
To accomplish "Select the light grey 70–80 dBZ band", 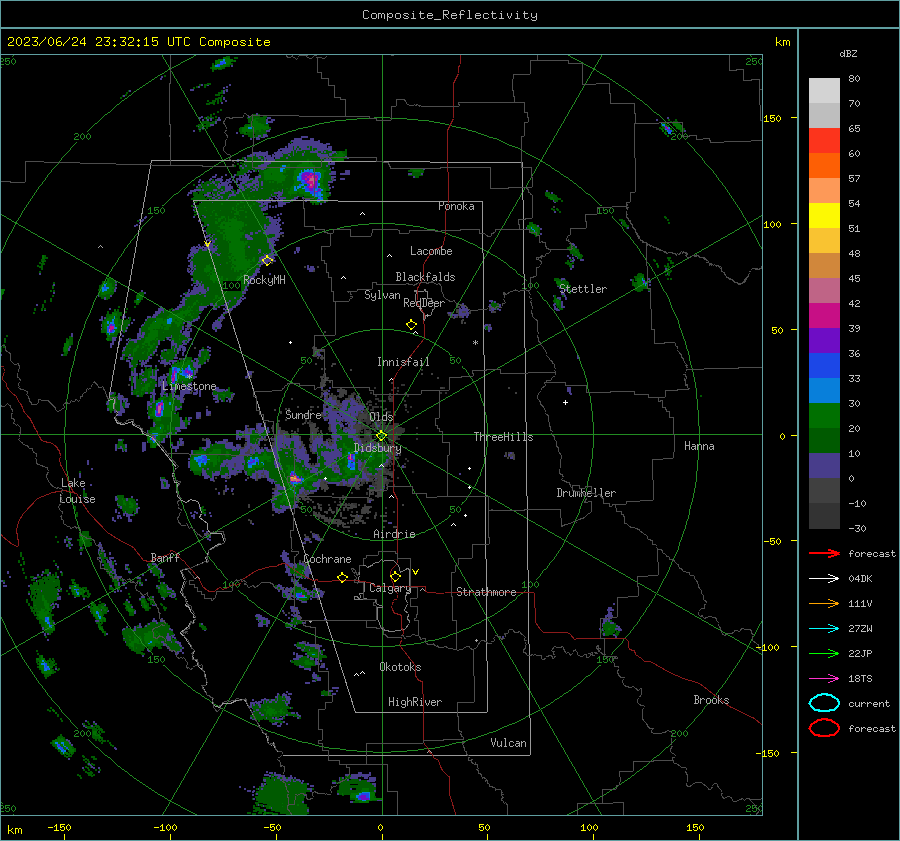I will pyautogui.click(x=824, y=91).
